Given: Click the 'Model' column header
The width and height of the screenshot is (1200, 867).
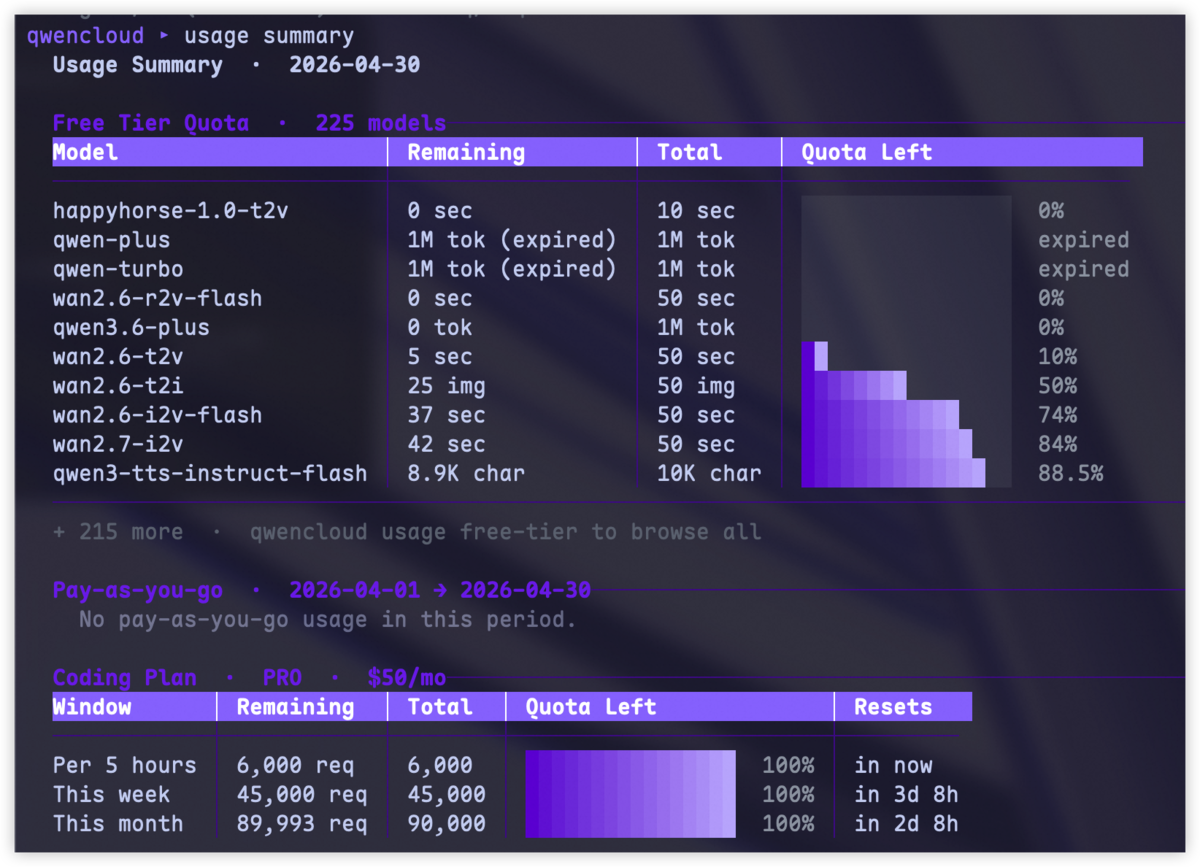Looking at the screenshot, I should tap(85, 152).
